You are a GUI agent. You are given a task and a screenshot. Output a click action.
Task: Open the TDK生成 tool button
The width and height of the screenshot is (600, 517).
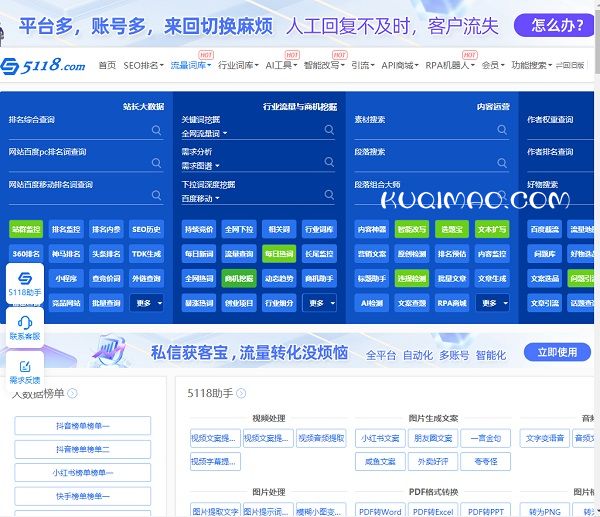147,254
